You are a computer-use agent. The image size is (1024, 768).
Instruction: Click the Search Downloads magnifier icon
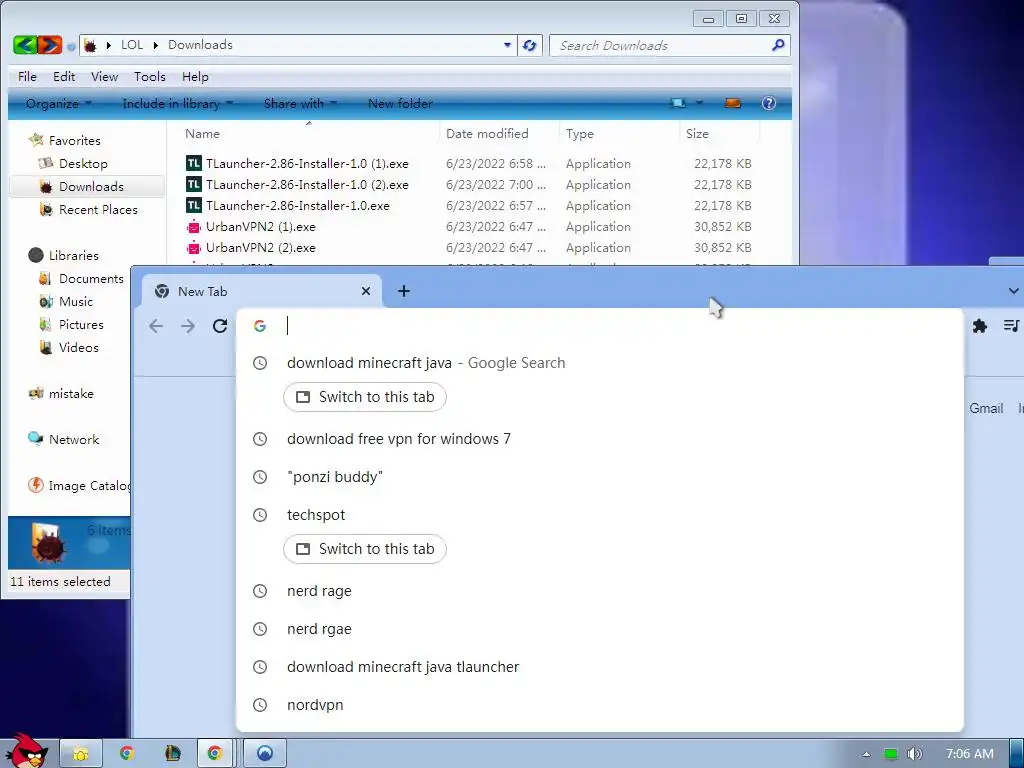[778, 45]
